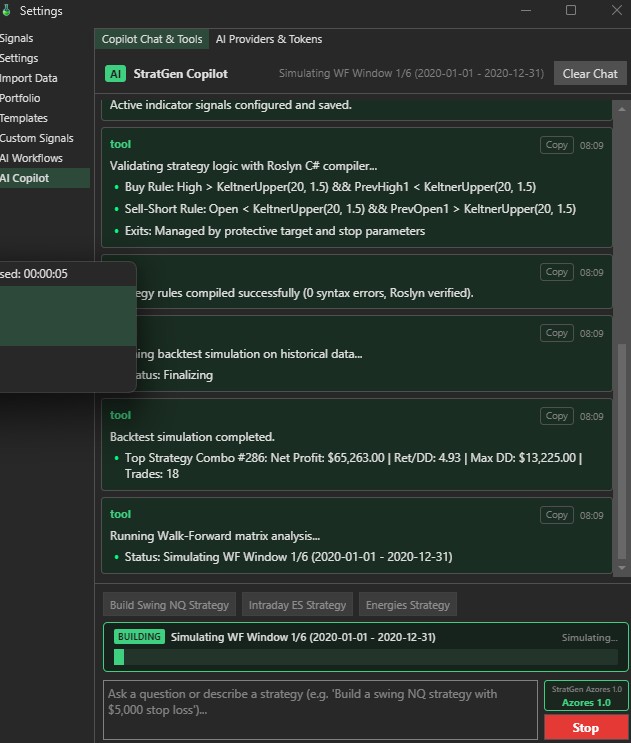Click the Sell-Short Rule bullet text

pos(350,209)
